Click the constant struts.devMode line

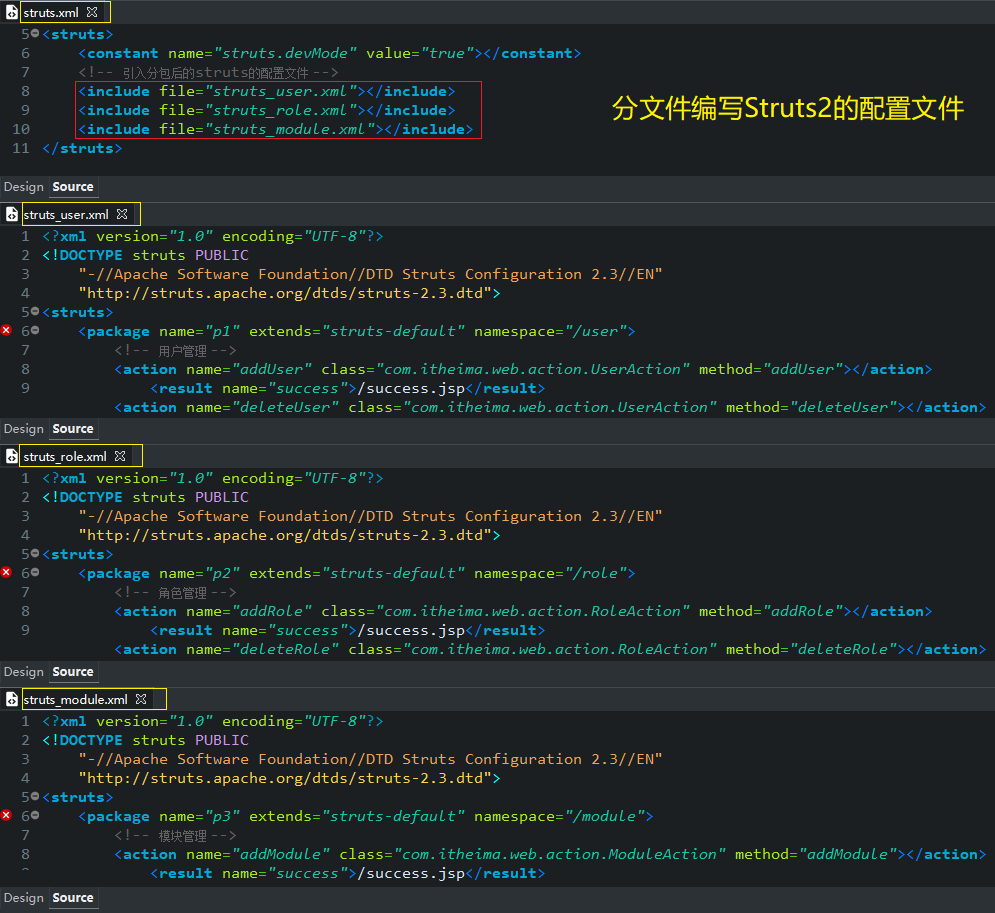[329, 53]
